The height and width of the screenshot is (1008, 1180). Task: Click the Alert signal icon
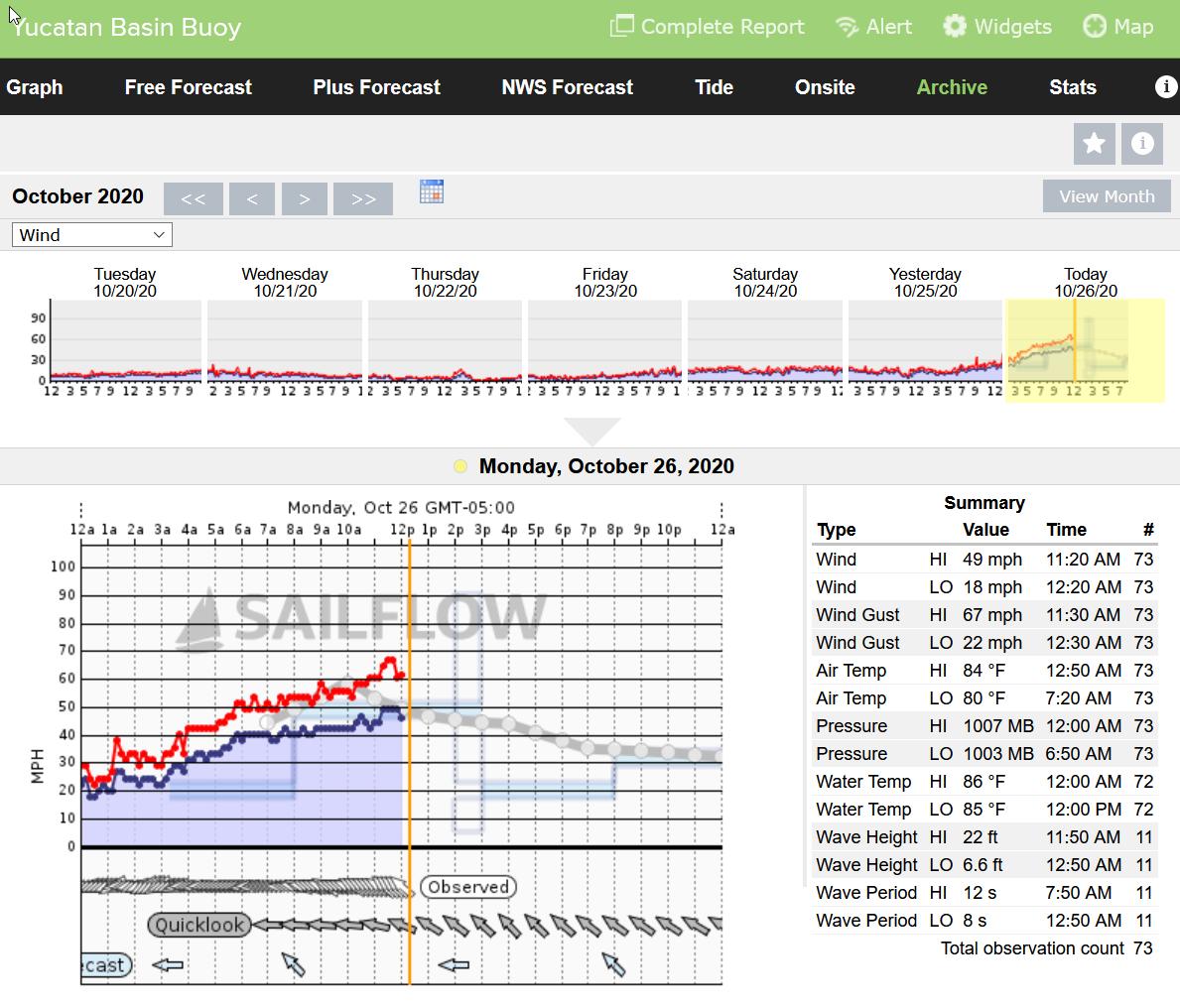pos(847,27)
